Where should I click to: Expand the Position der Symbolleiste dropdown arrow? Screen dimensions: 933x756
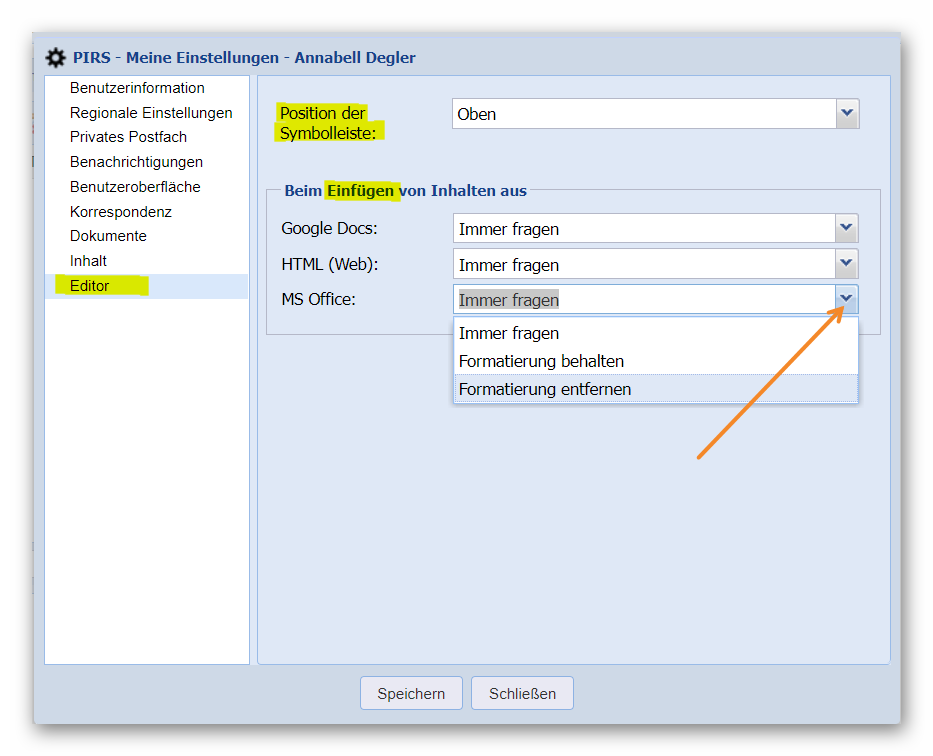(847, 114)
